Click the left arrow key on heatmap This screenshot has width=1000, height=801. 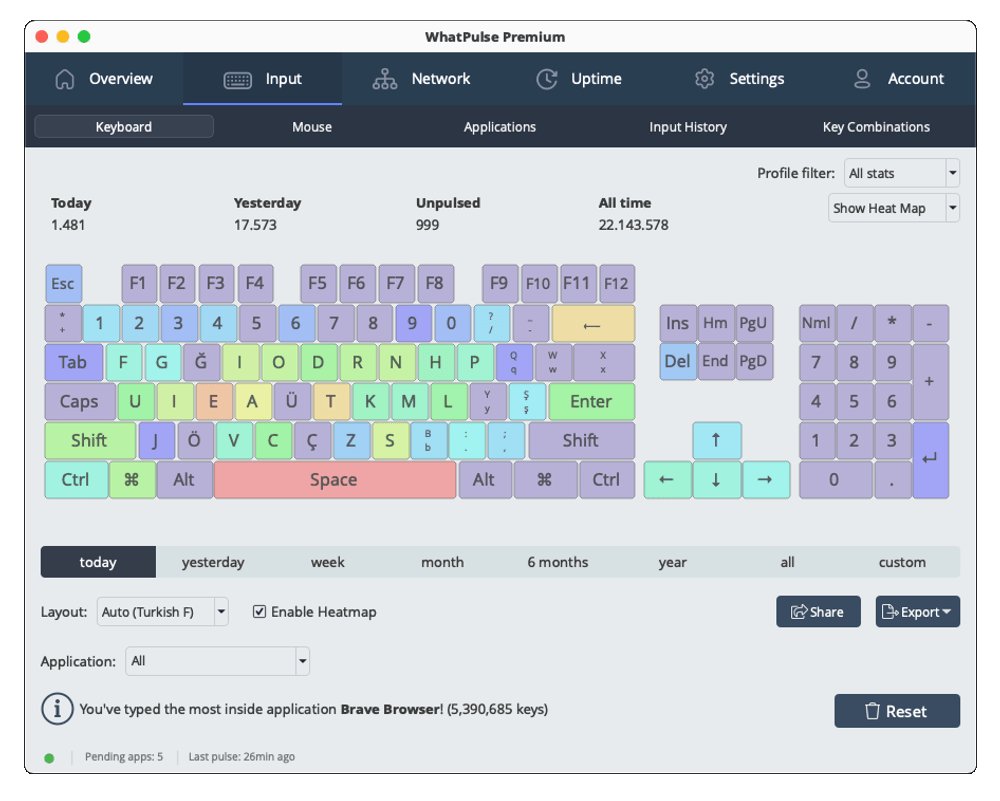(x=667, y=480)
